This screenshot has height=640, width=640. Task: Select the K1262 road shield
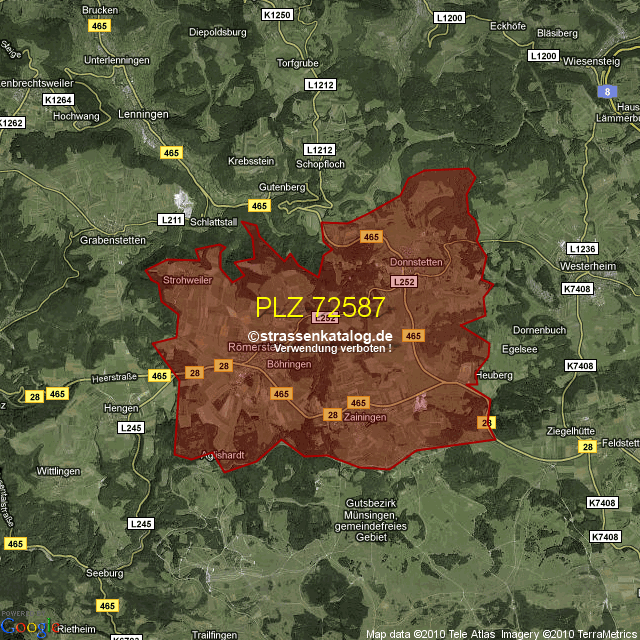(x=10, y=123)
